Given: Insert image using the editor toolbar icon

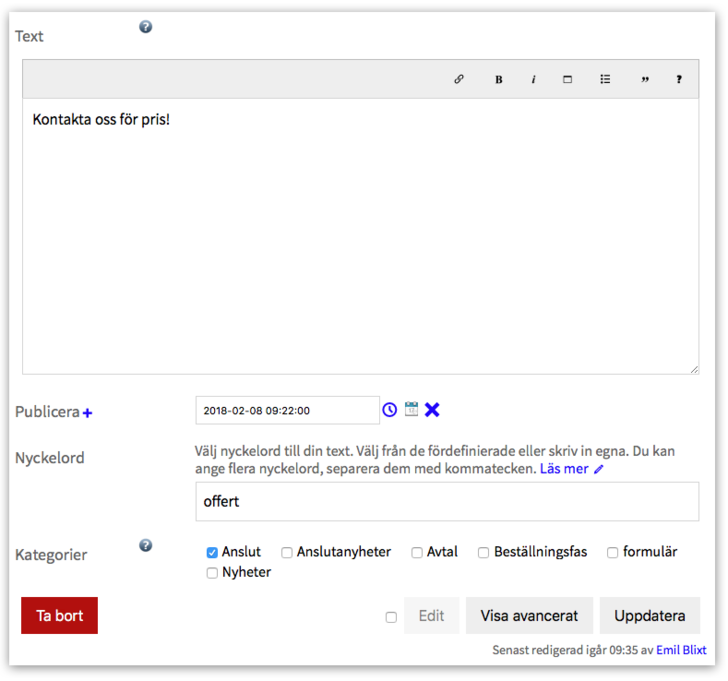Looking at the screenshot, I should tap(568, 80).
